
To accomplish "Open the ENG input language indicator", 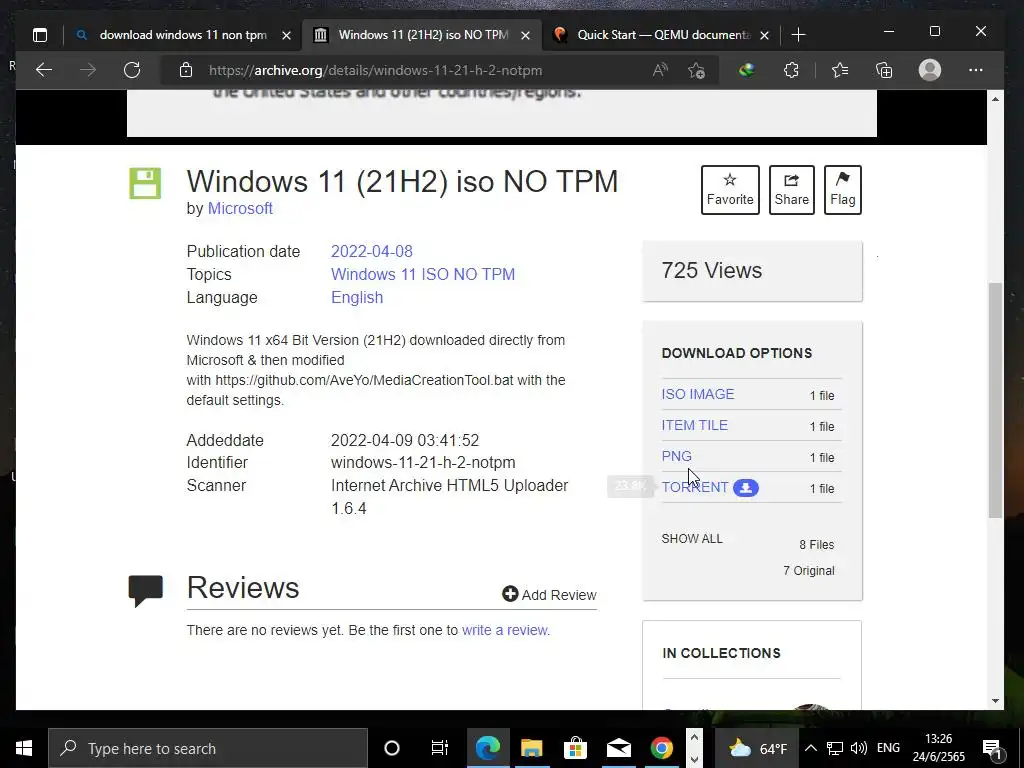I will point(888,748).
